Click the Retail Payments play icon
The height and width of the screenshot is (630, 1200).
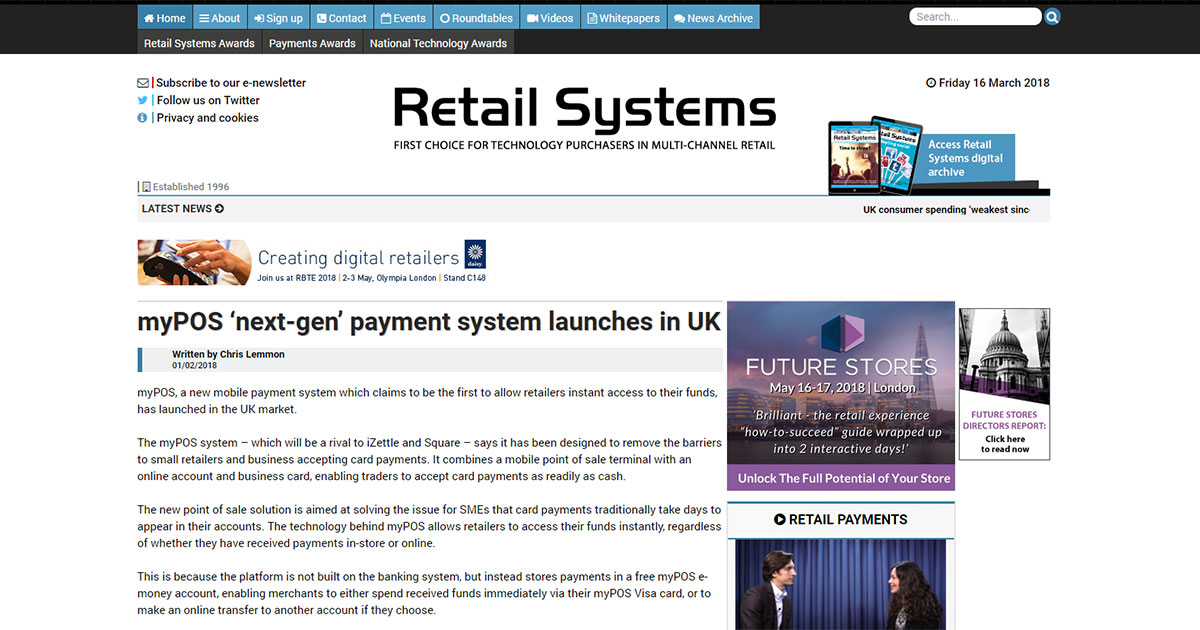pyautogui.click(x=780, y=520)
